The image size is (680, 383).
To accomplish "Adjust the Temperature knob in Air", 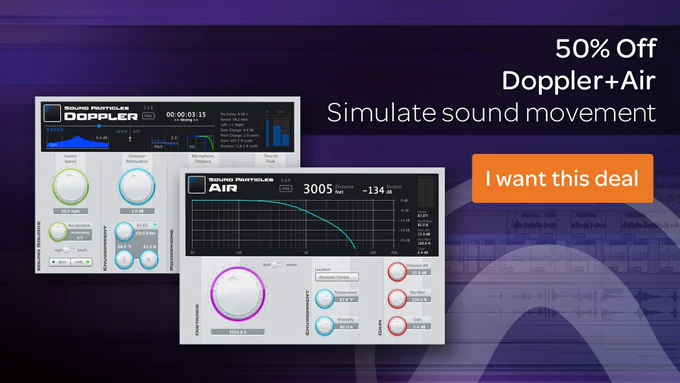I will 324,299.
